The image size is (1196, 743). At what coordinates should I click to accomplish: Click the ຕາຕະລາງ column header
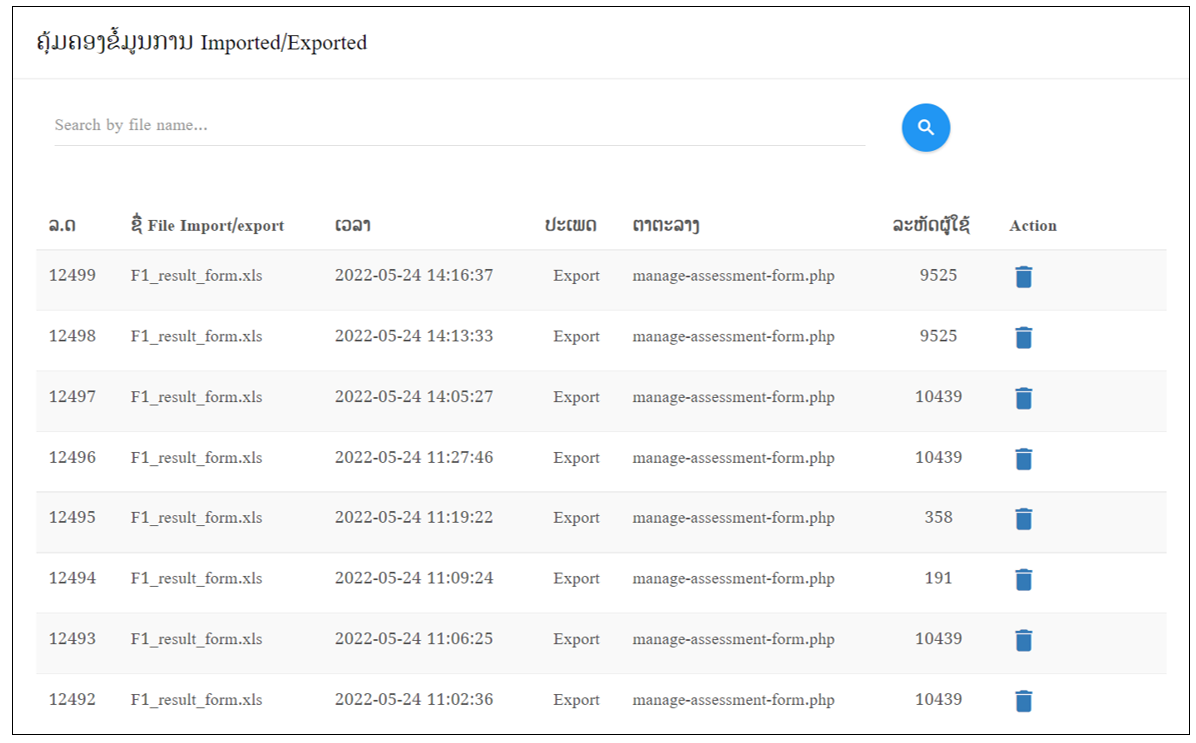click(x=666, y=225)
